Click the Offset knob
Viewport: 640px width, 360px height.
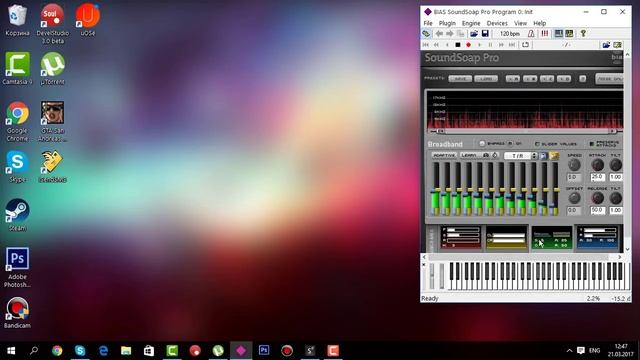574,198
